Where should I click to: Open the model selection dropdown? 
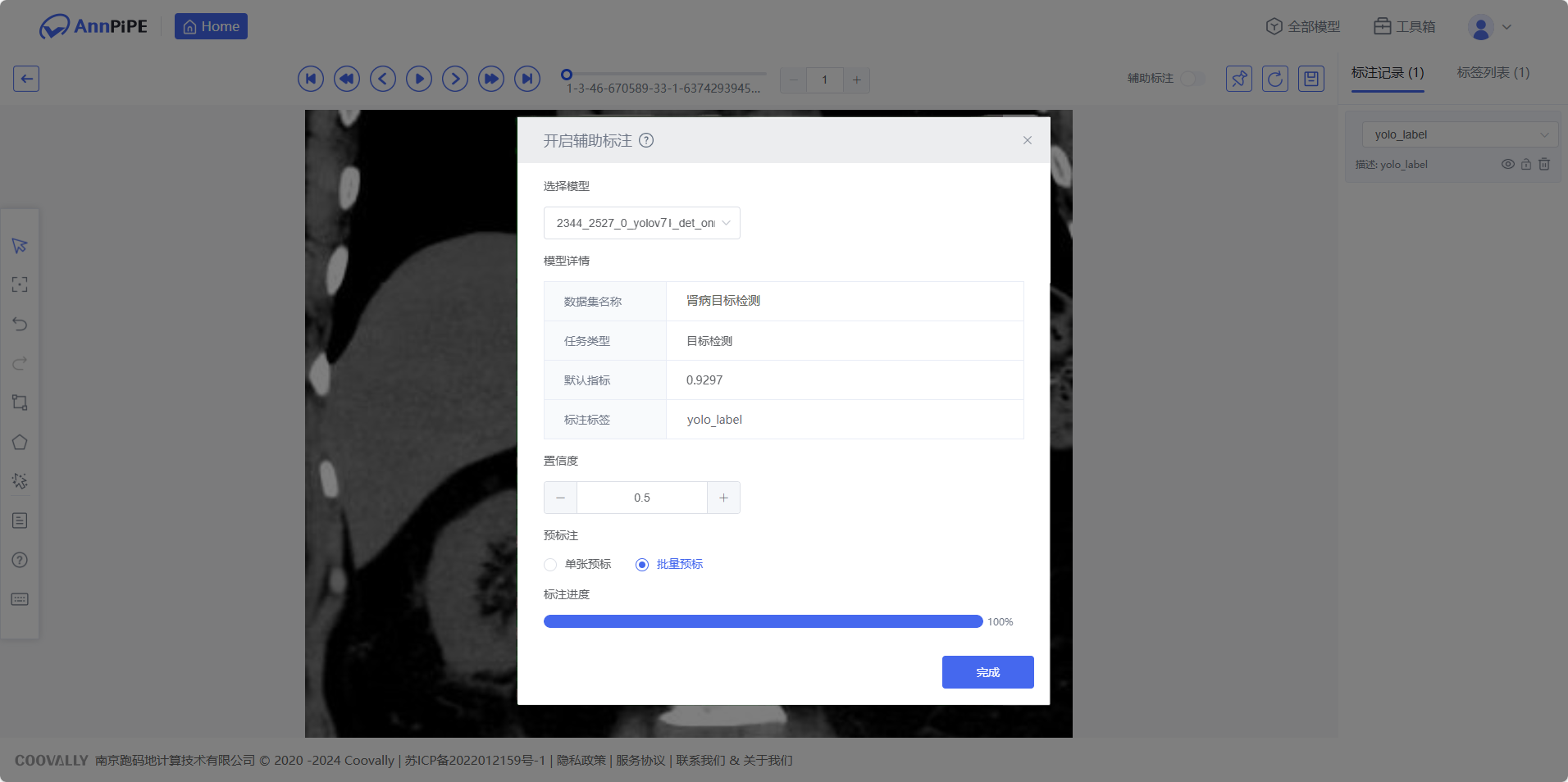coord(642,223)
